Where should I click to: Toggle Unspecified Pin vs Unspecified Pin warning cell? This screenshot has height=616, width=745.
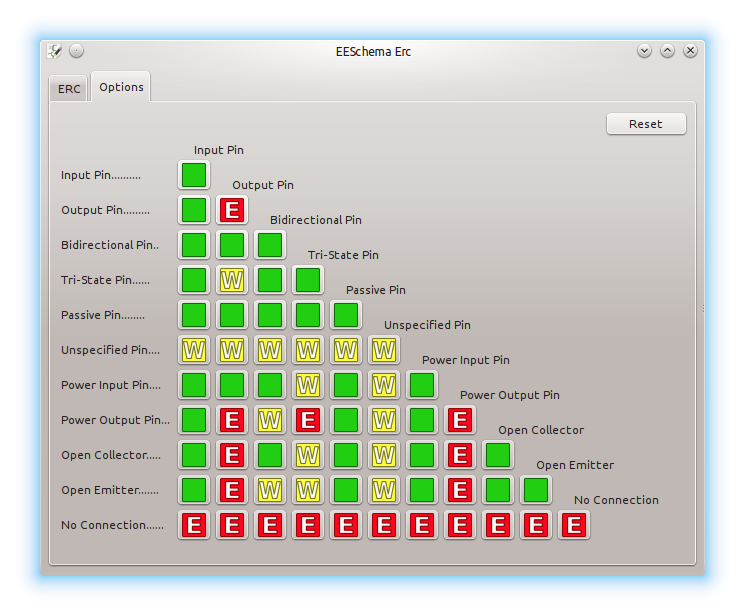pyautogui.click(x=384, y=350)
